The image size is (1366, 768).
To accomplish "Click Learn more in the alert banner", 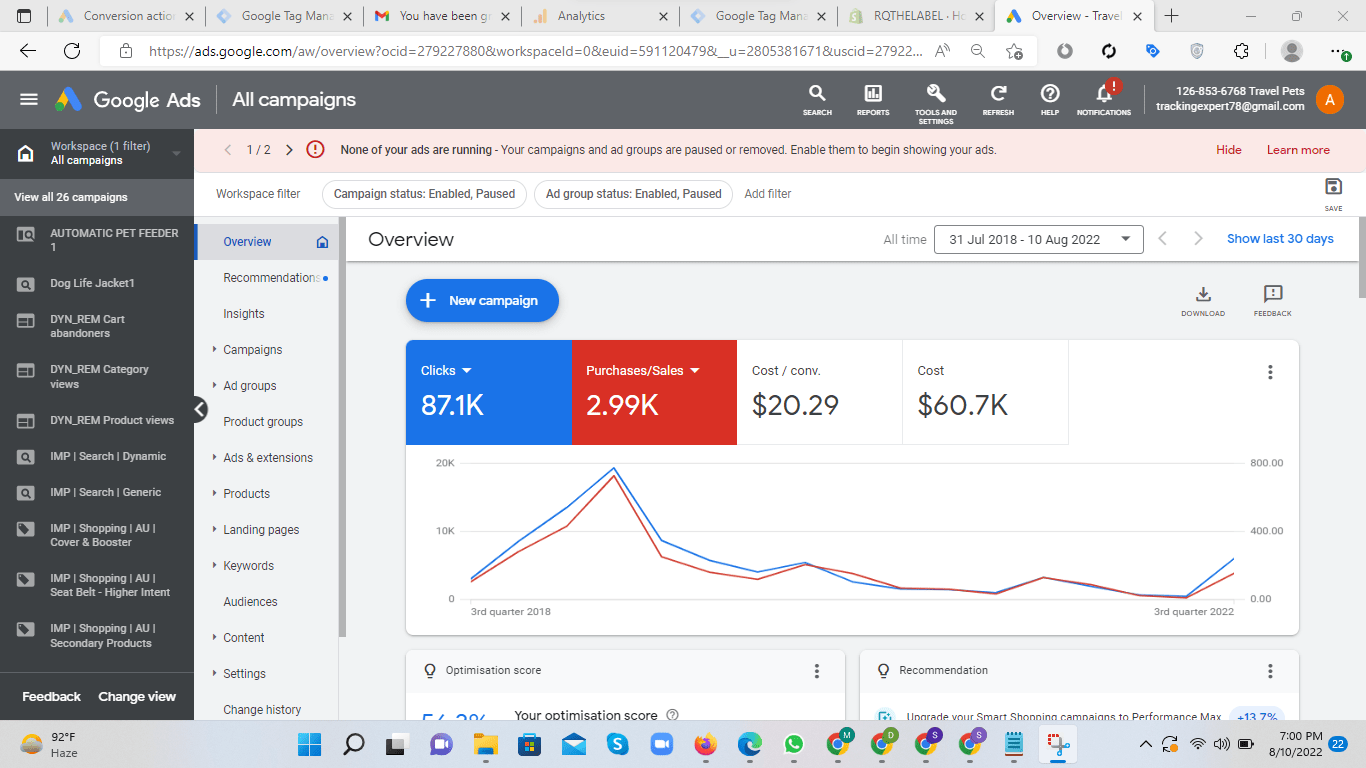I will [1298, 150].
